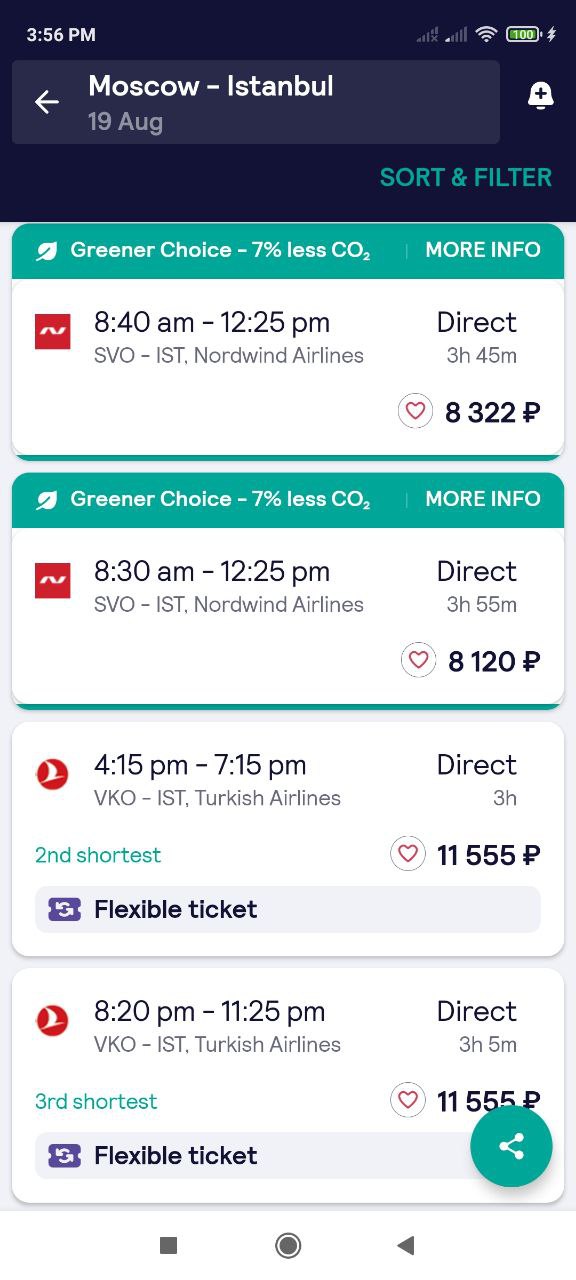
Task: Toggle heart on the 8 120 ₽ flight
Action: point(418,660)
